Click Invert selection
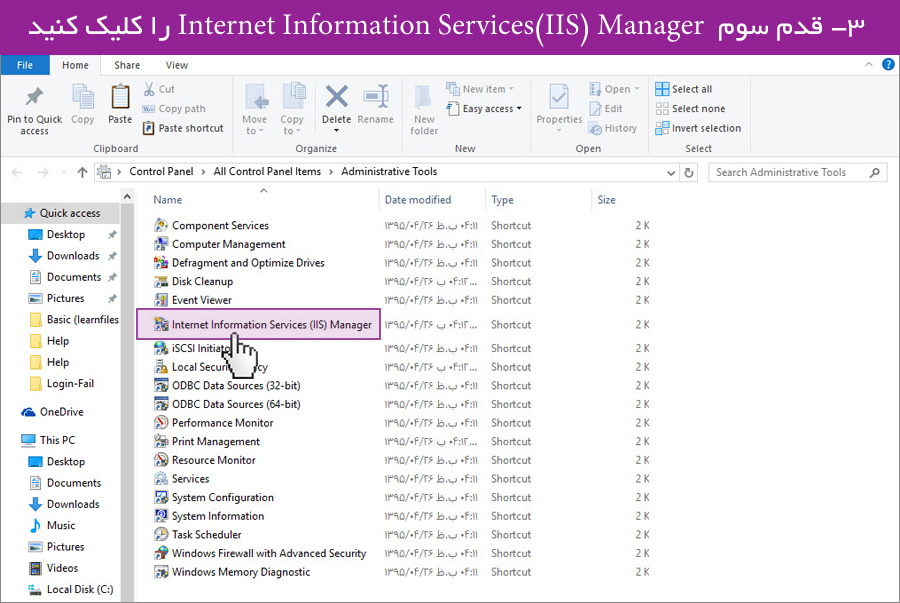This screenshot has width=900, height=603. point(699,128)
